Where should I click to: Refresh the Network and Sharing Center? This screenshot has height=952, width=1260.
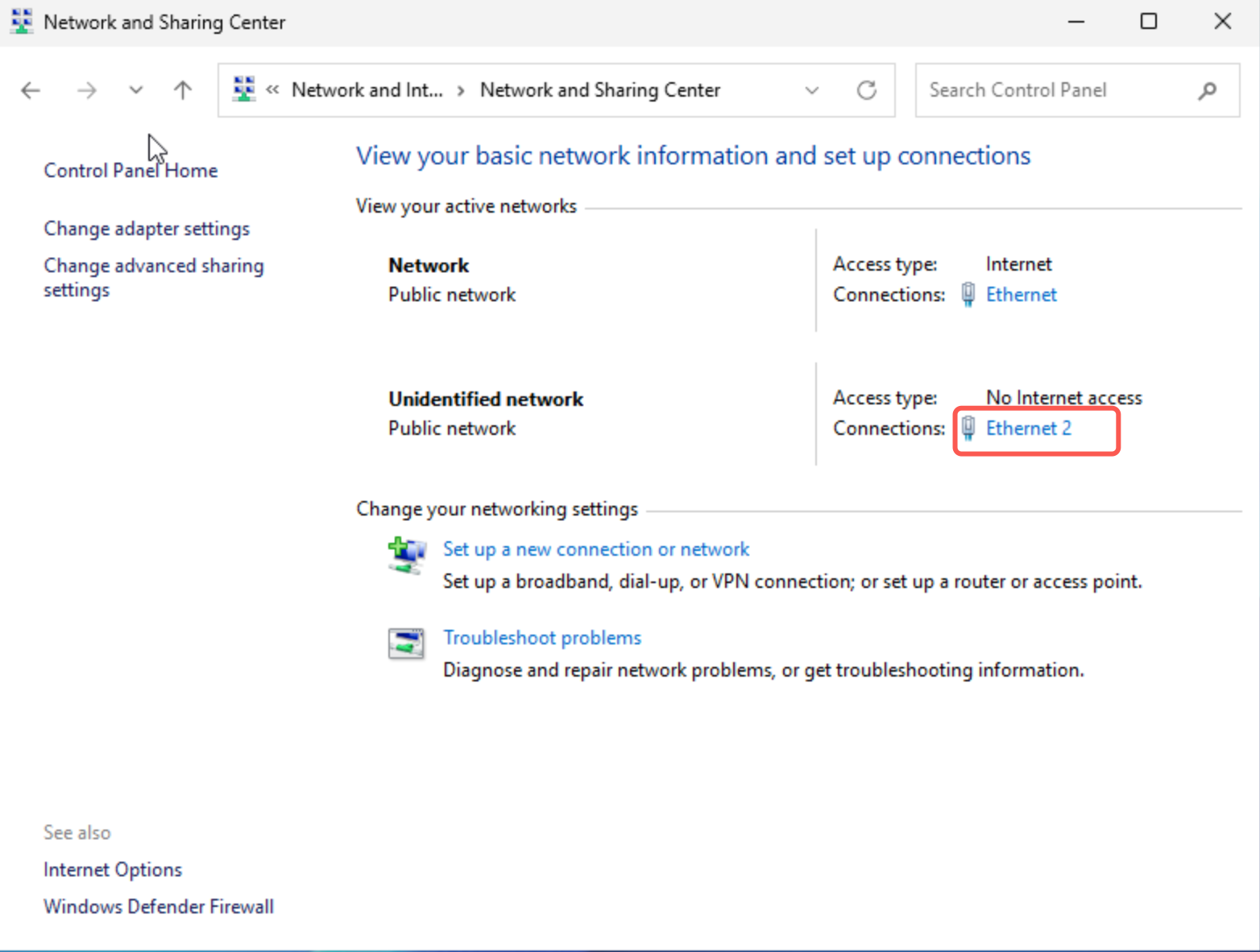(866, 90)
